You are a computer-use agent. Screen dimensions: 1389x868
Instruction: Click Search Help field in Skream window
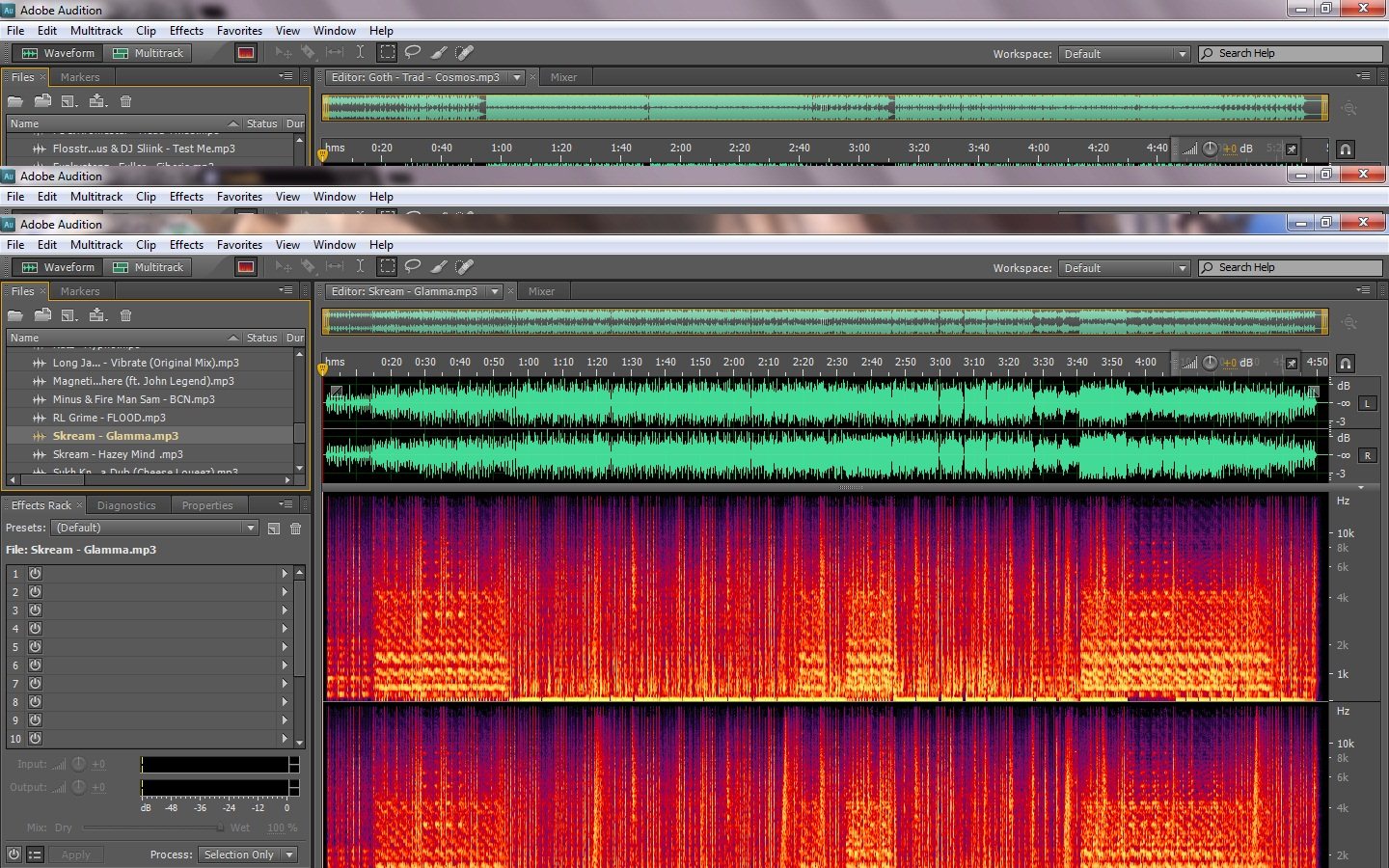point(1291,268)
